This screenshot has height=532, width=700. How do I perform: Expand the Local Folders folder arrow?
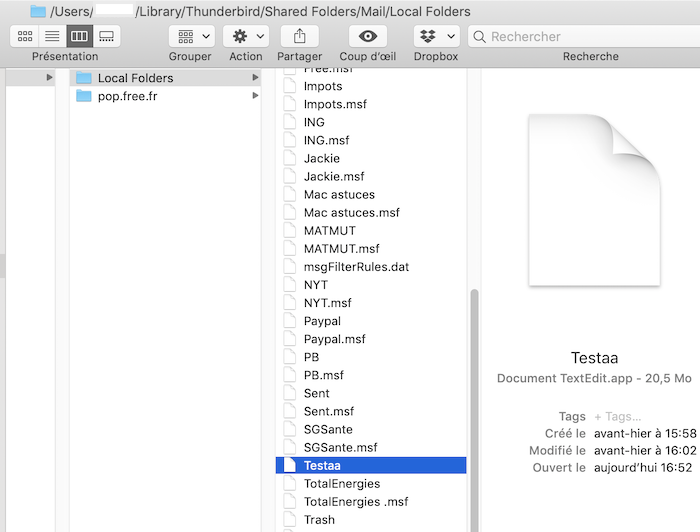255,78
